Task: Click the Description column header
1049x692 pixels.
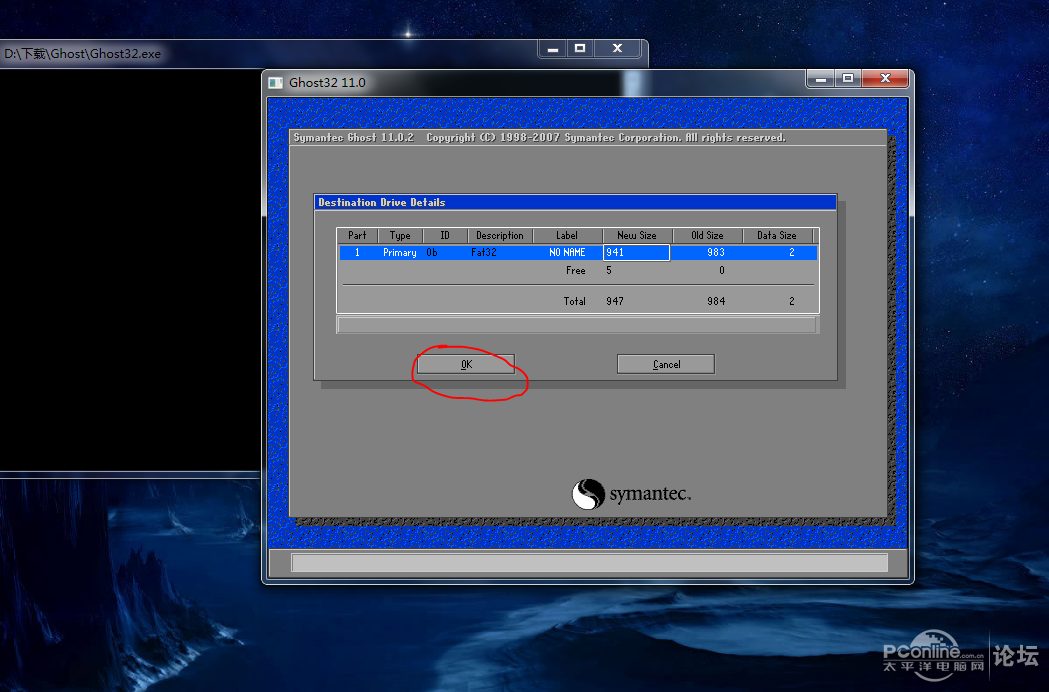Action: pyautogui.click(x=500, y=236)
